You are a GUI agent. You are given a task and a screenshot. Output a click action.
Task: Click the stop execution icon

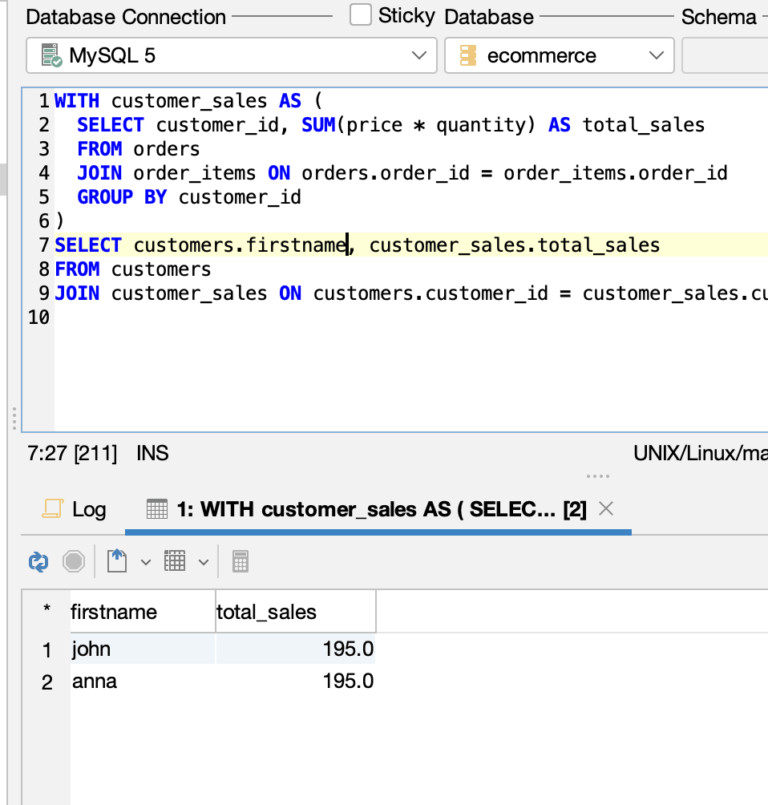pos(72,561)
